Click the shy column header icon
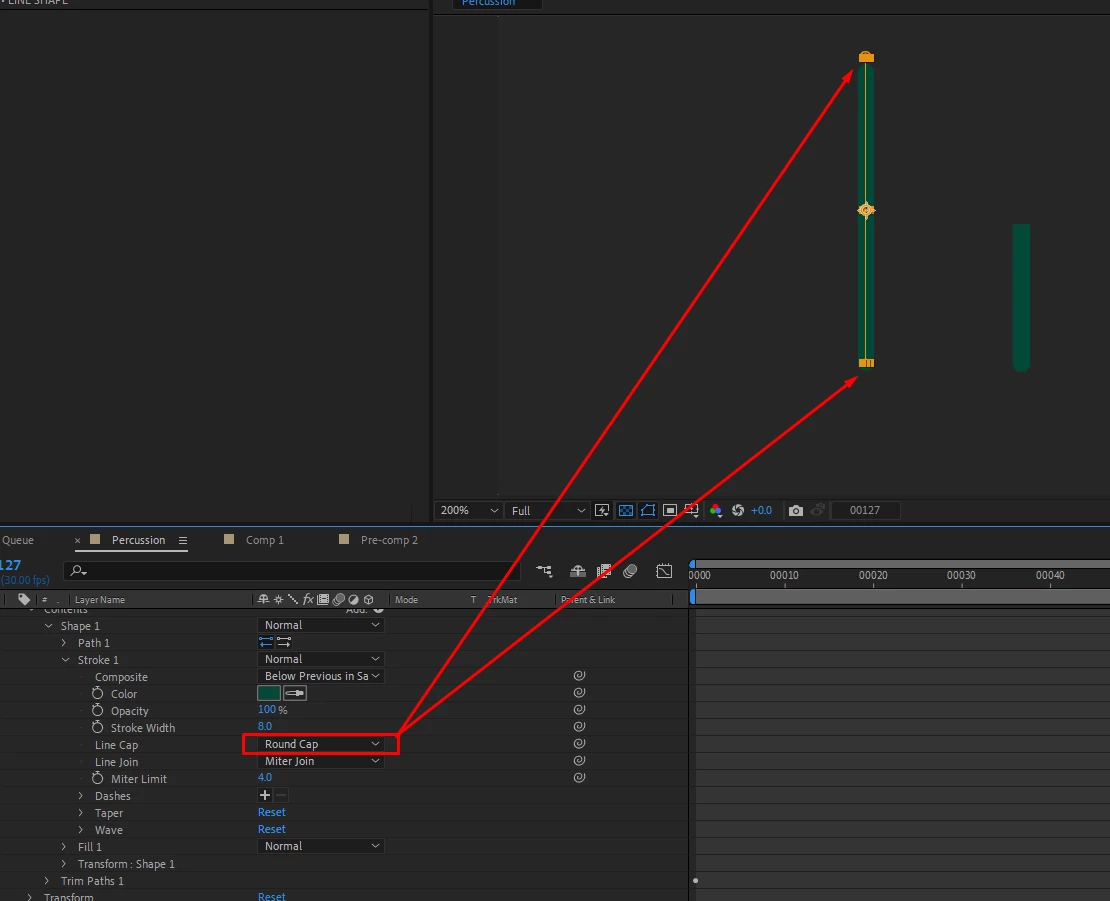This screenshot has height=901, width=1110. tap(263, 599)
